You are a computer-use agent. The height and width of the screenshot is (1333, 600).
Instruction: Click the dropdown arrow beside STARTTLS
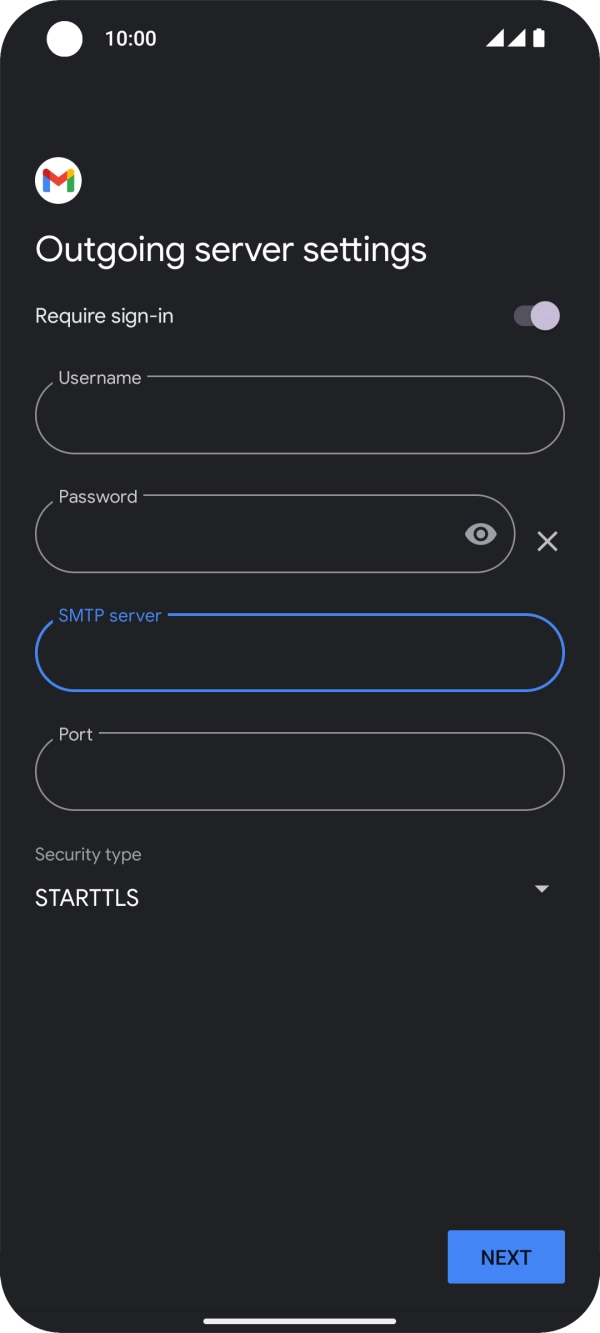[541, 889]
